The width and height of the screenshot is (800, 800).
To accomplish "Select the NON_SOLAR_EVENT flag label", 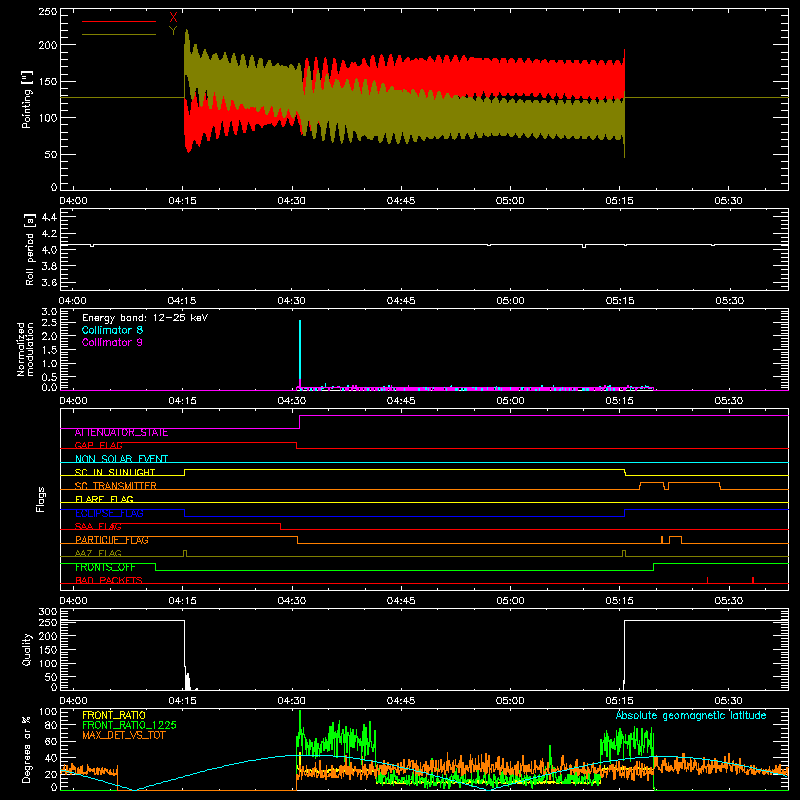I will [121, 459].
